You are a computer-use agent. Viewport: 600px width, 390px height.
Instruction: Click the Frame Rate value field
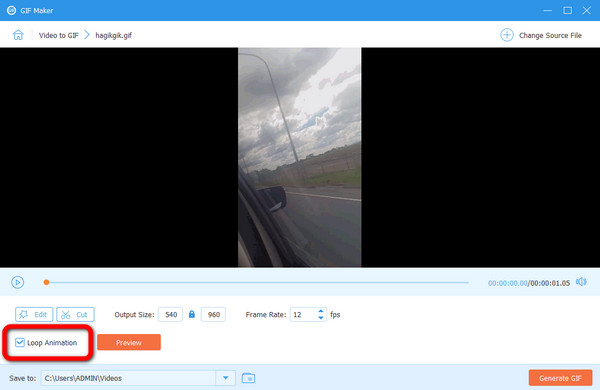coord(303,315)
